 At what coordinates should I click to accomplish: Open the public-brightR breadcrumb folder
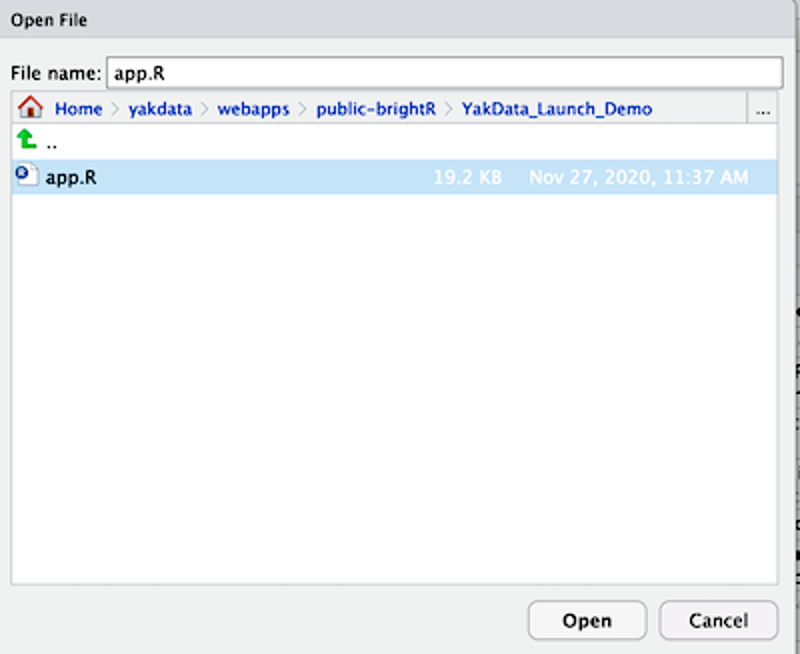click(375, 109)
